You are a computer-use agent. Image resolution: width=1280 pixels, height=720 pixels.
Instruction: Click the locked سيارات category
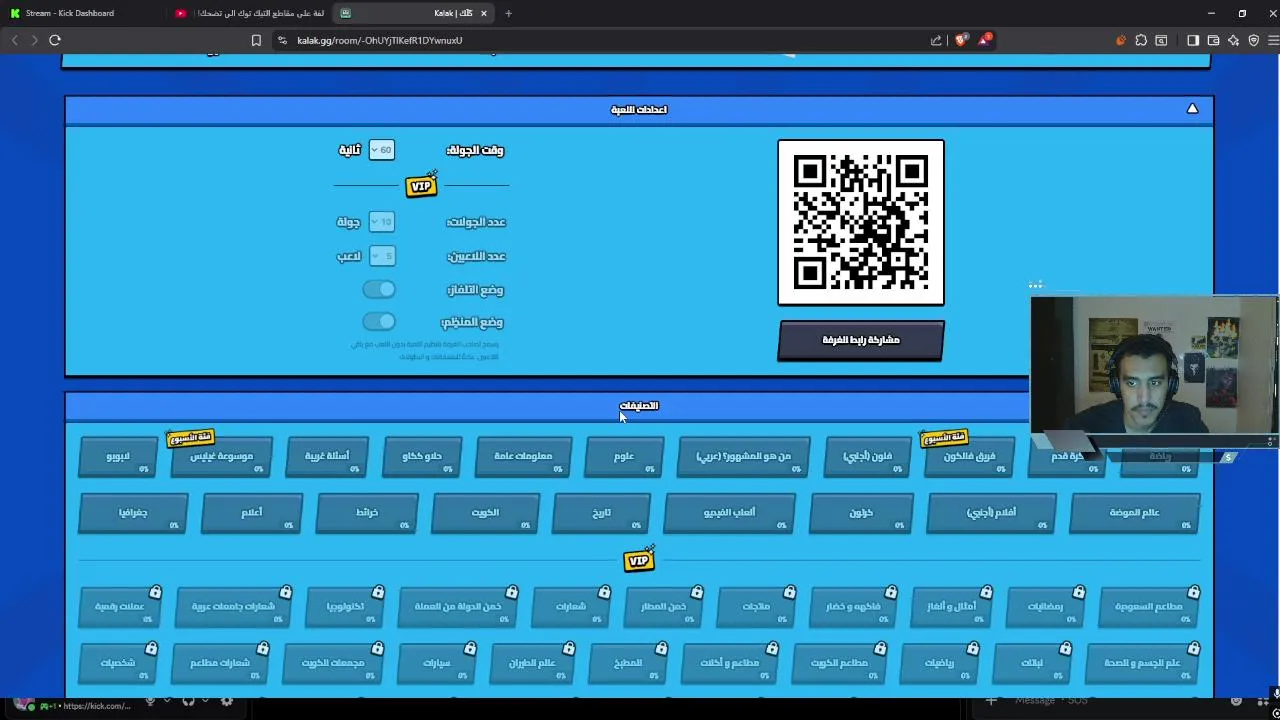(437, 663)
